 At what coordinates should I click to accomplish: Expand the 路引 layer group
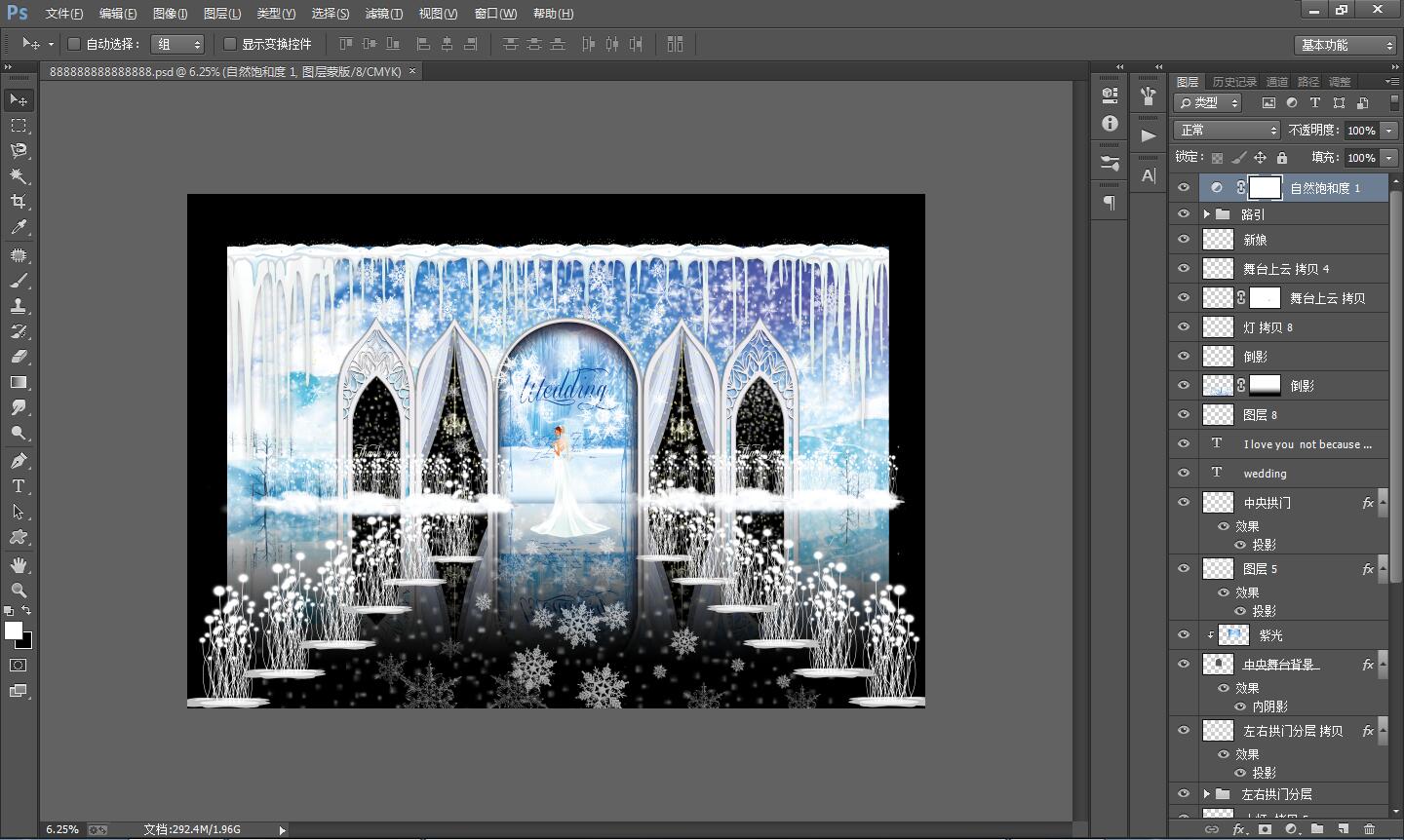coord(1207,213)
